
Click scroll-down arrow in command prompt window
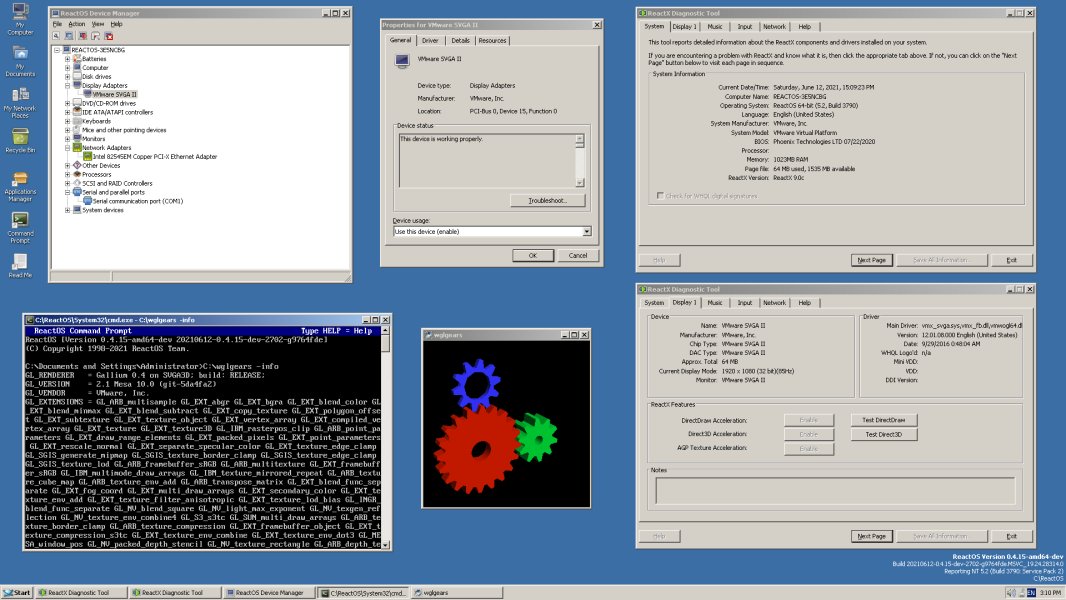pyautogui.click(x=385, y=545)
